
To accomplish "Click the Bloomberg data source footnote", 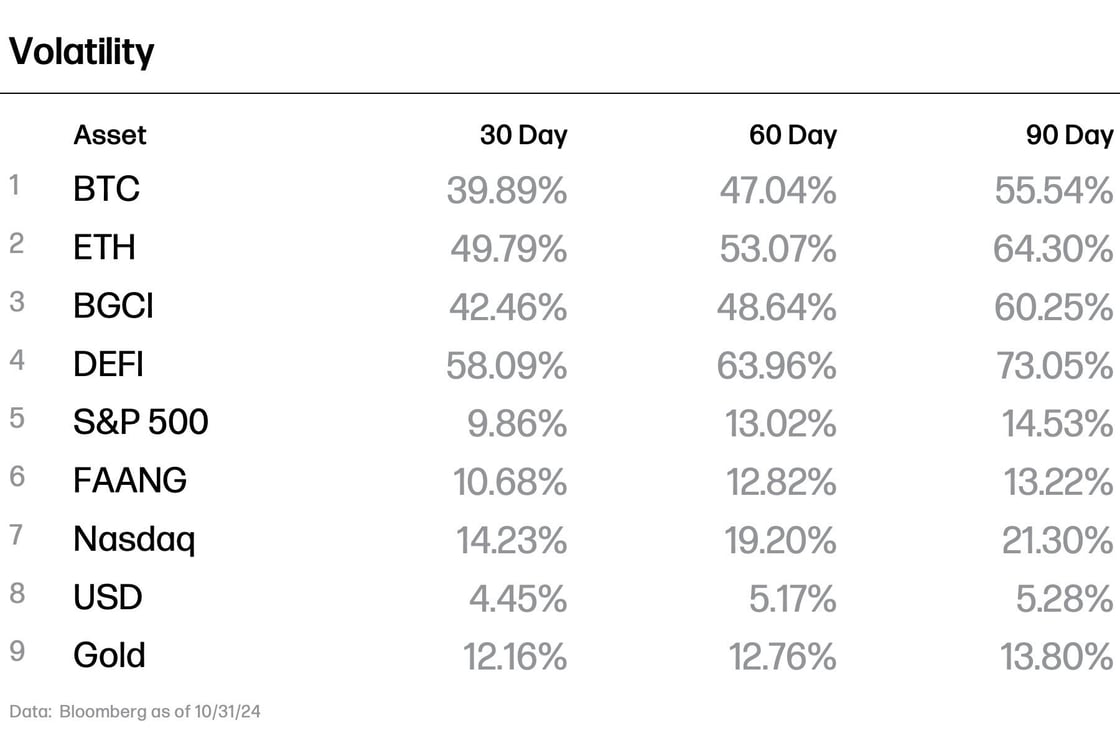I will tap(135, 712).
